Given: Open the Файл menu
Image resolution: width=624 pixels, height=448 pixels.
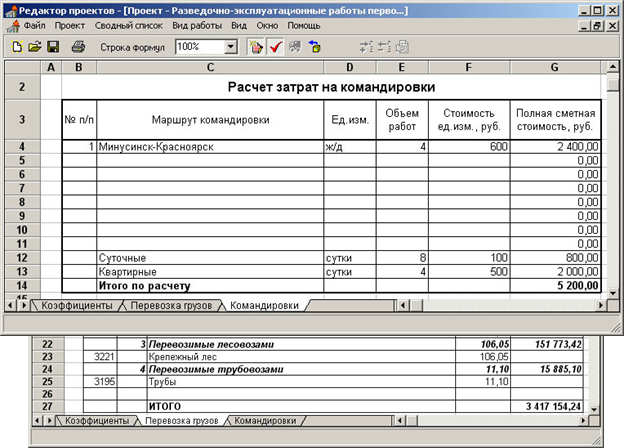Looking at the screenshot, I should (35, 25).
